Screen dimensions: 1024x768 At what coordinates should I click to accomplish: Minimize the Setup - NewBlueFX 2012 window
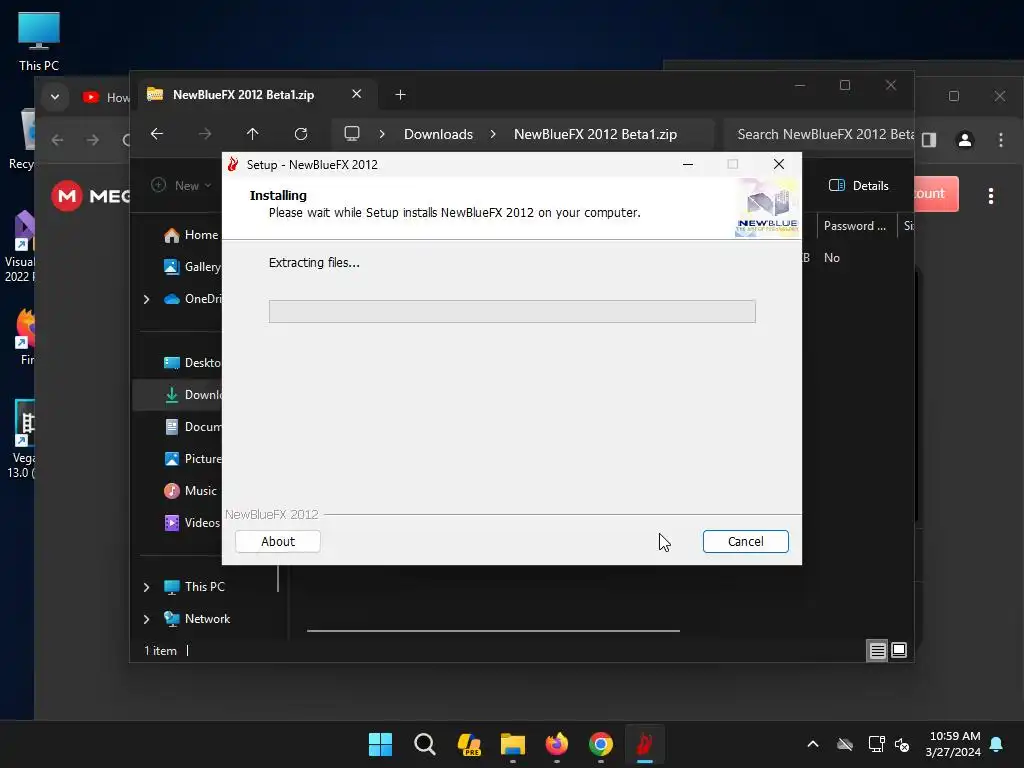pyautogui.click(x=688, y=165)
